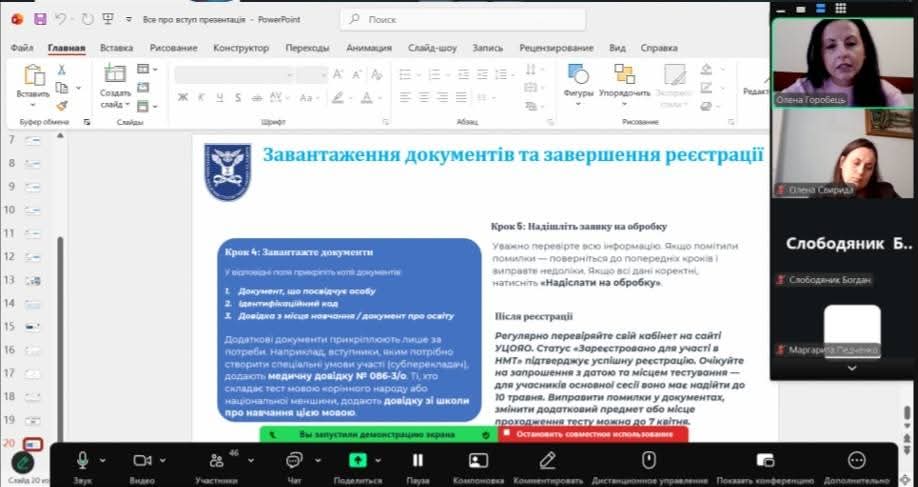Open the Чат chat panel

[294, 460]
